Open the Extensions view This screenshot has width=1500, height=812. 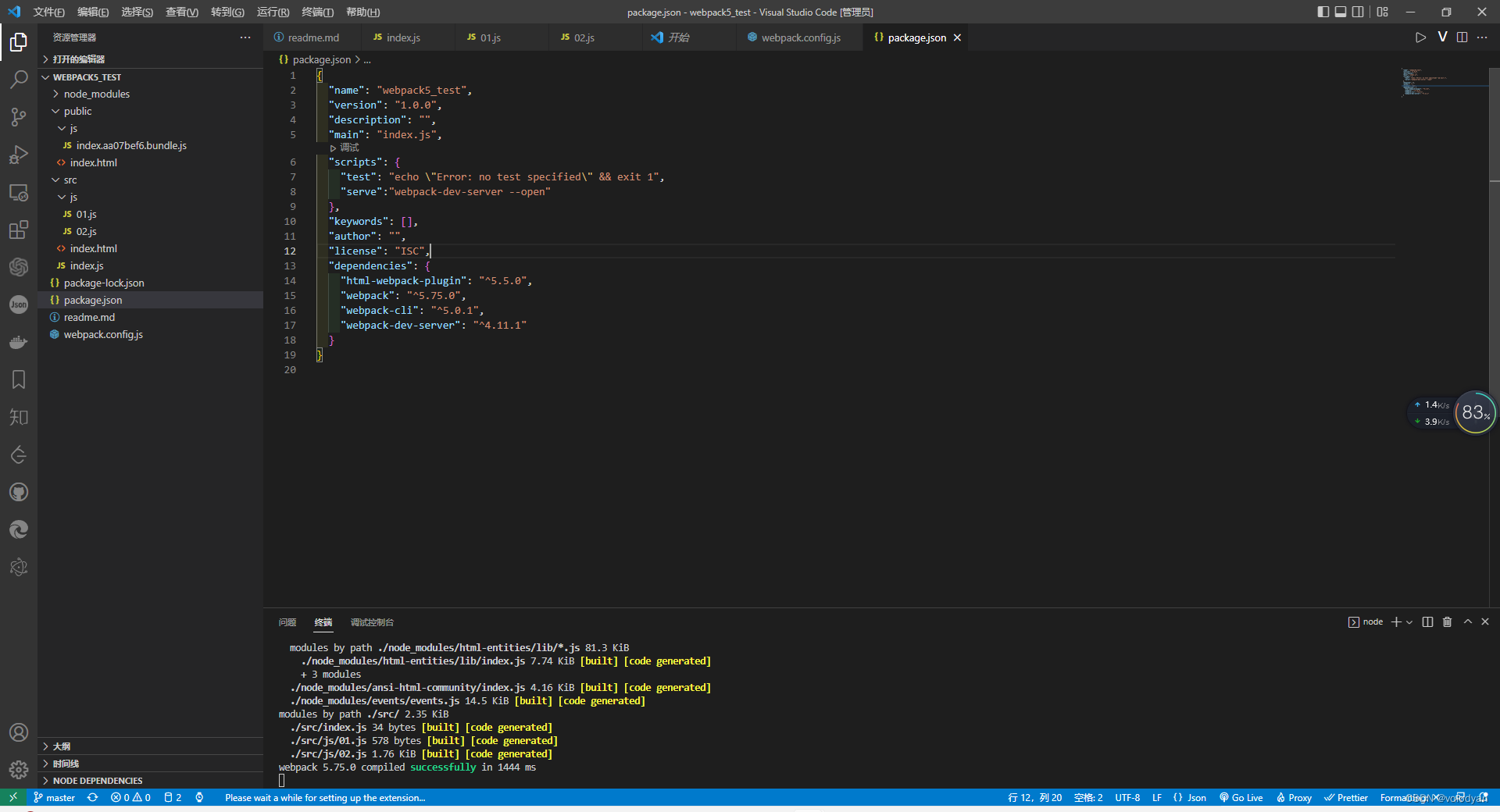[19, 230]
